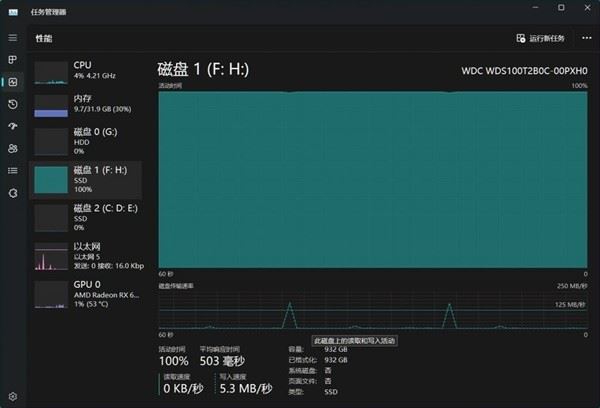
Task: Select the 内存 memory entry
Action: [x=86, y=106]
